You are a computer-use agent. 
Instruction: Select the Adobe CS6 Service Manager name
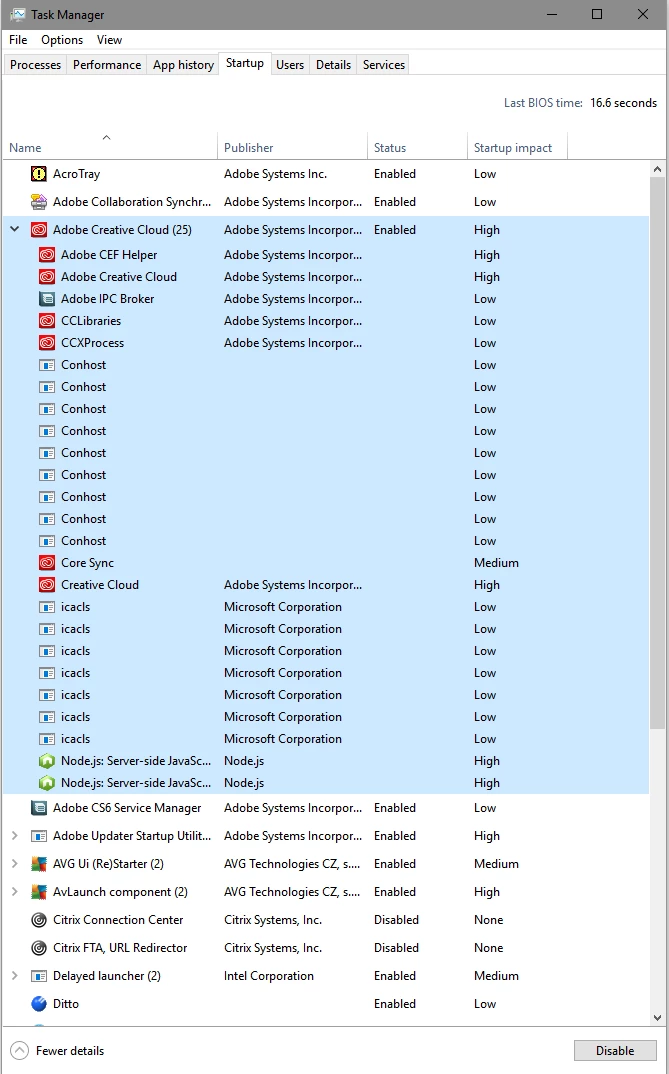[127, 808]
